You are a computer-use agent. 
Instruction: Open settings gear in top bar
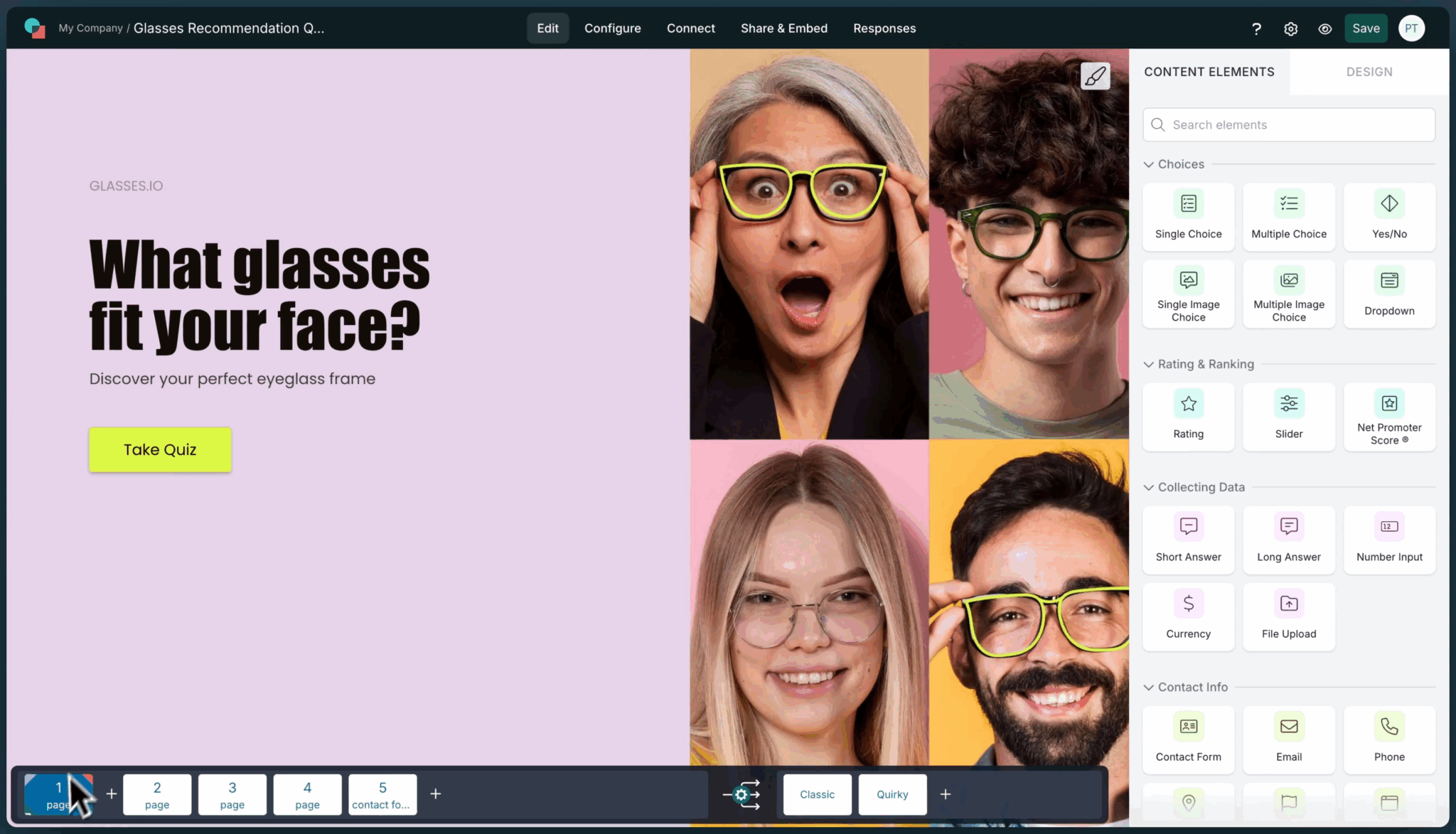click(x=1290, y=28)
